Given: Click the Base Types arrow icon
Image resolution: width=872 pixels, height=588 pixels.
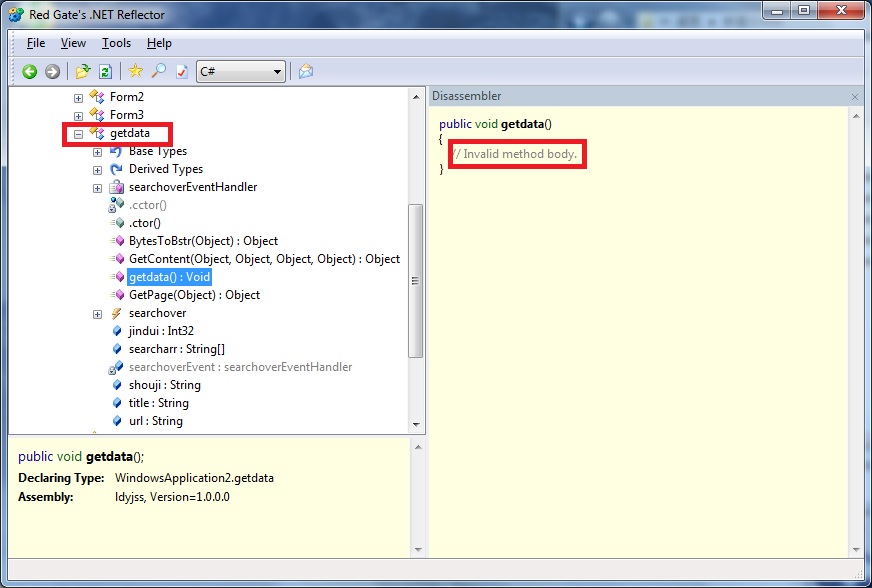Looking at the screenshot, I should [x=116, y=151].
